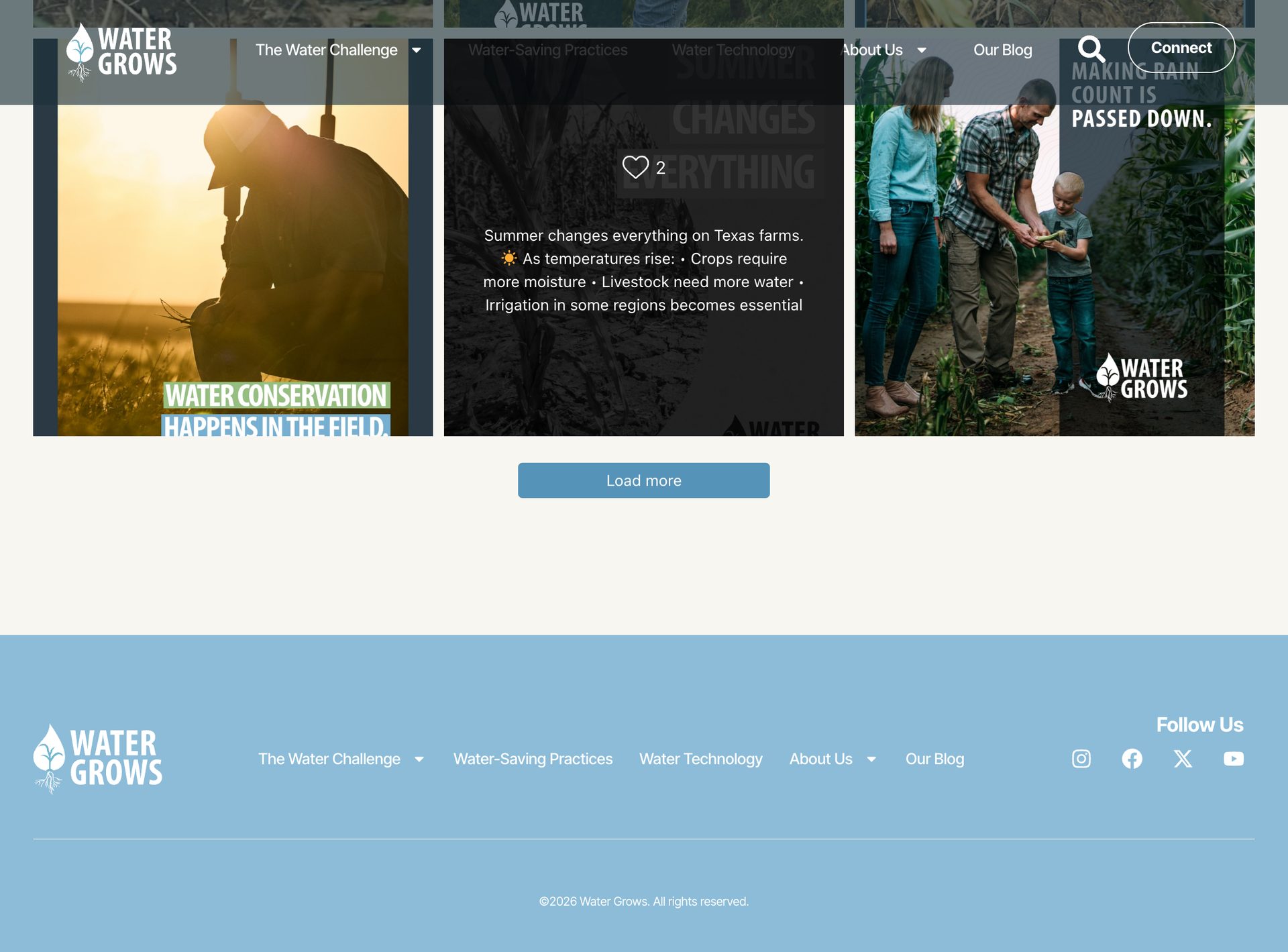Open the search magnifier icon in header
The height and width of the screenshot is (952, 1288).
click(x=1091, y=49)
